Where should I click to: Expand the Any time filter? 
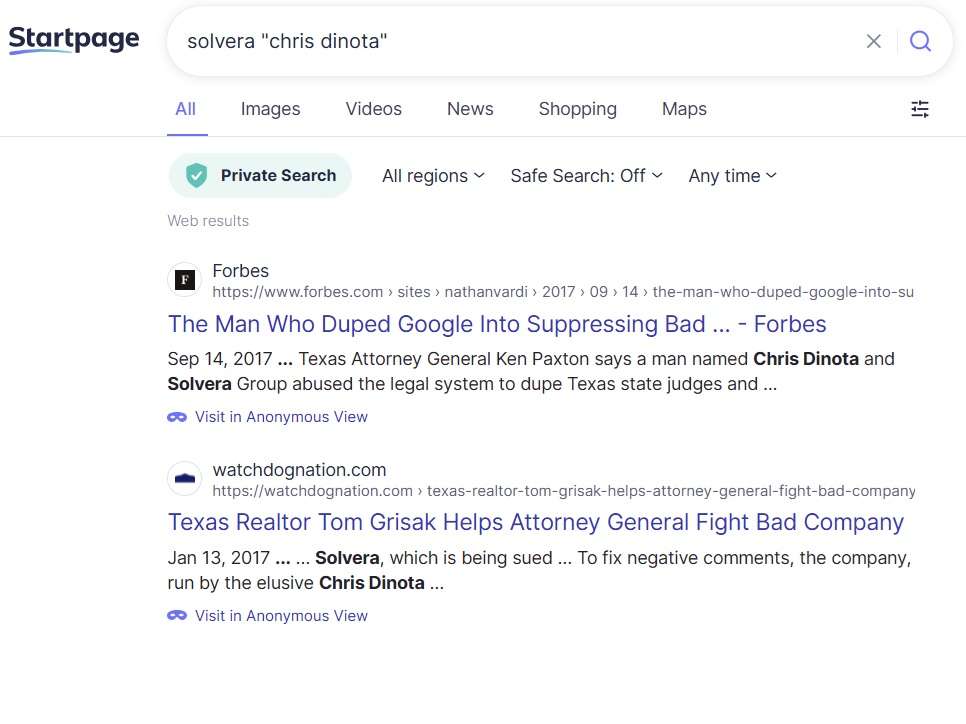point(733,176)
